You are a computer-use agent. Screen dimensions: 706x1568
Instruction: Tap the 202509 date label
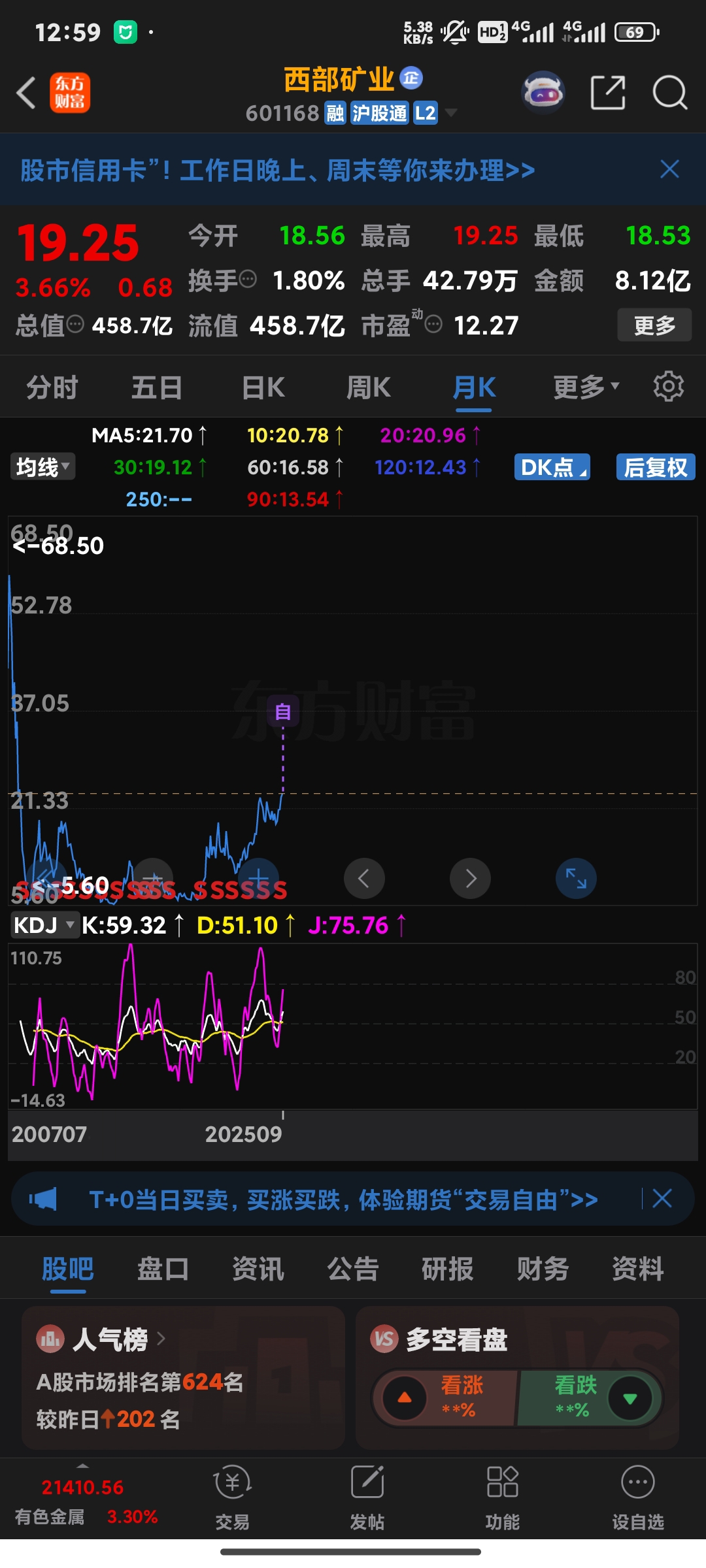tap(243, 1134)
